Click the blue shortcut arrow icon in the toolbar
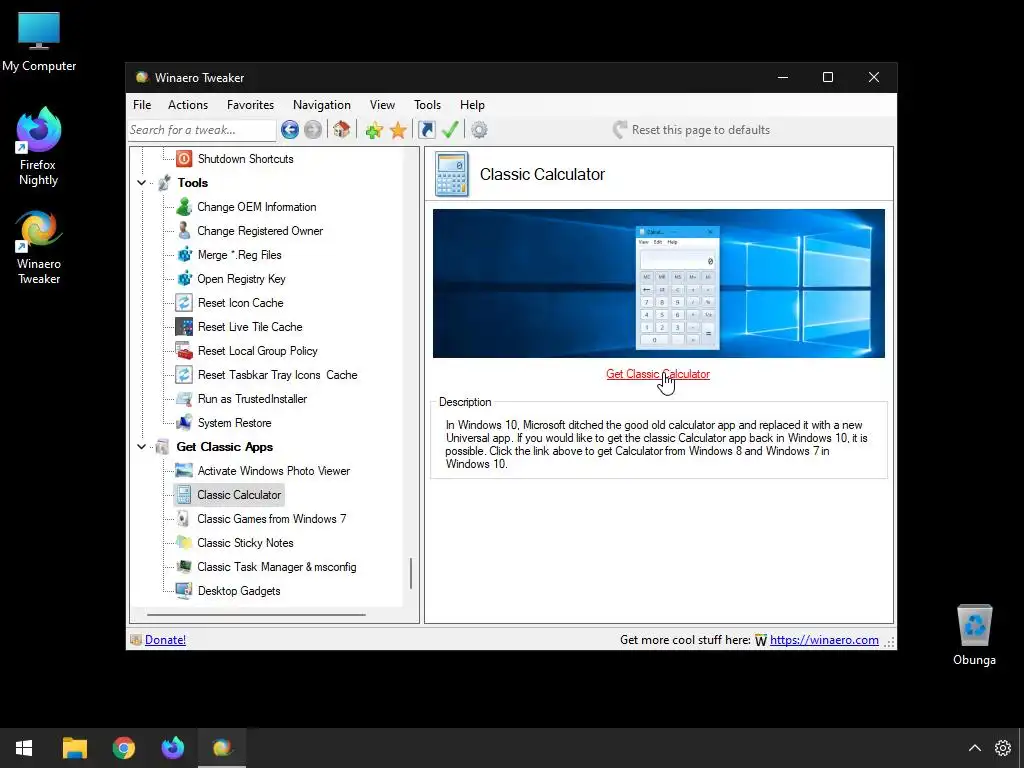 click(426, 130)
